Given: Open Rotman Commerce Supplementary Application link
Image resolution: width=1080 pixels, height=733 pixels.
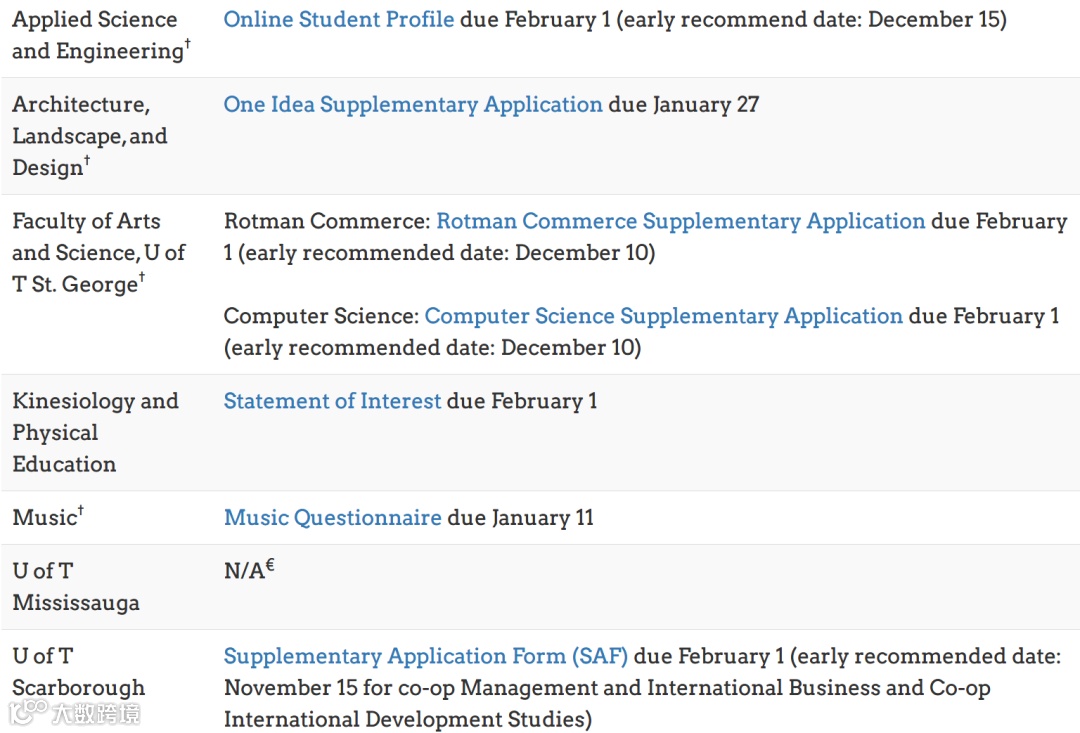Looking at the screenshot, I should [680, 221].
